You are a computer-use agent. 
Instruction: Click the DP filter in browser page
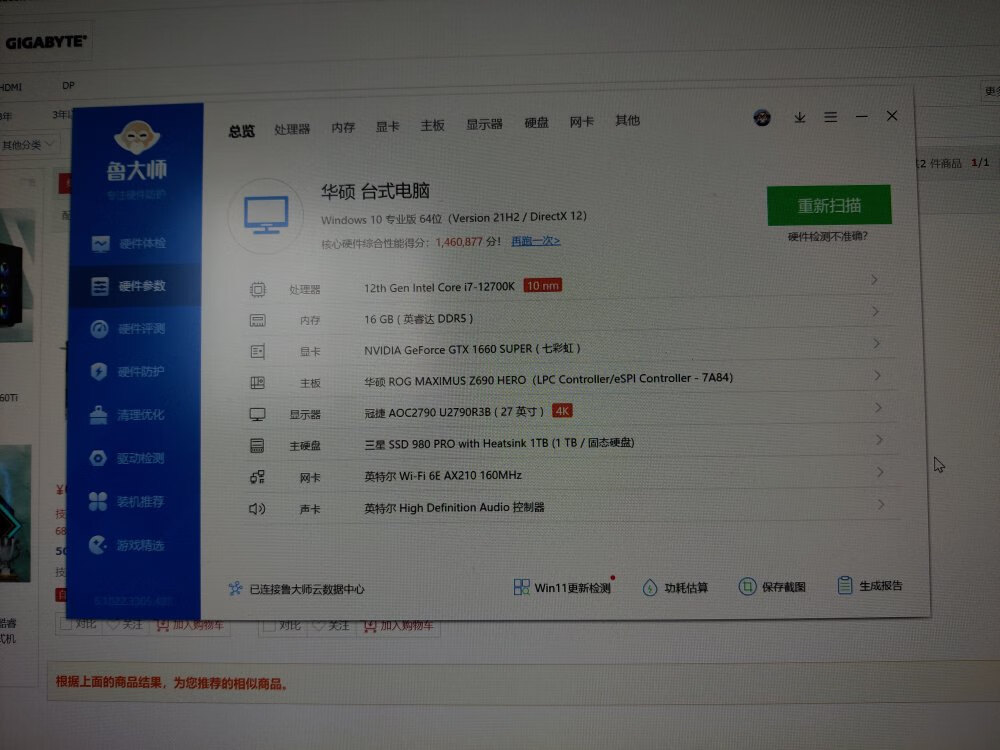pyautogui.click(x=68, y=85)
